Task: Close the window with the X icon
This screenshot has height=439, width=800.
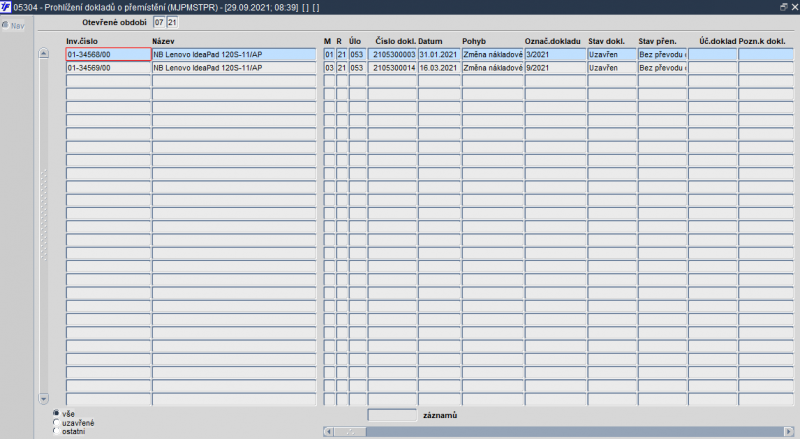Action: click(x=794, y=7)
